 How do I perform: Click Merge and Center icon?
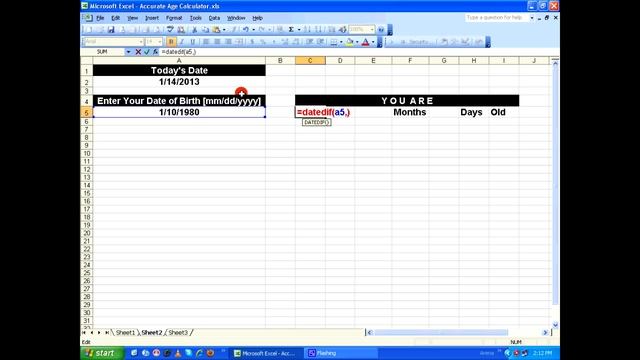coord(239,42)
